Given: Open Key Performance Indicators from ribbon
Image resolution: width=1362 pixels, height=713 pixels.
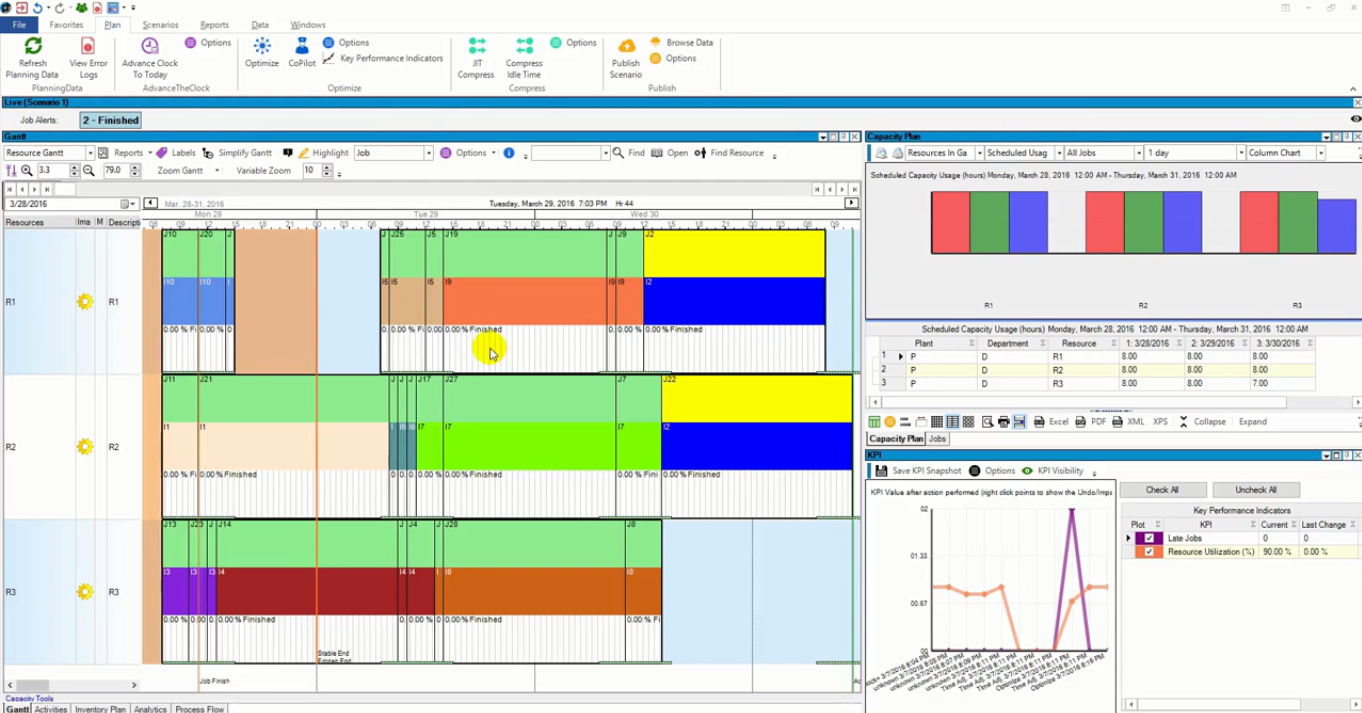Looking at the screenshot, I should 383,59.
